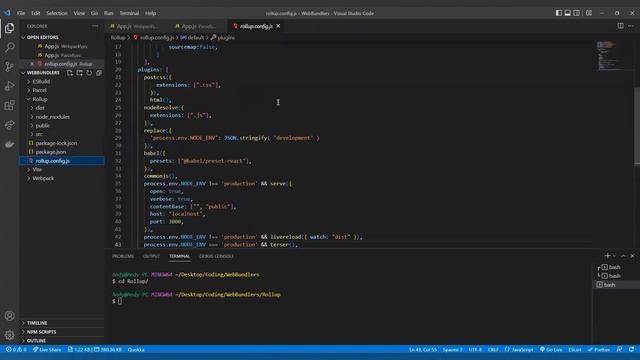Toggle the bottom panel layout button

pos(568,13)
